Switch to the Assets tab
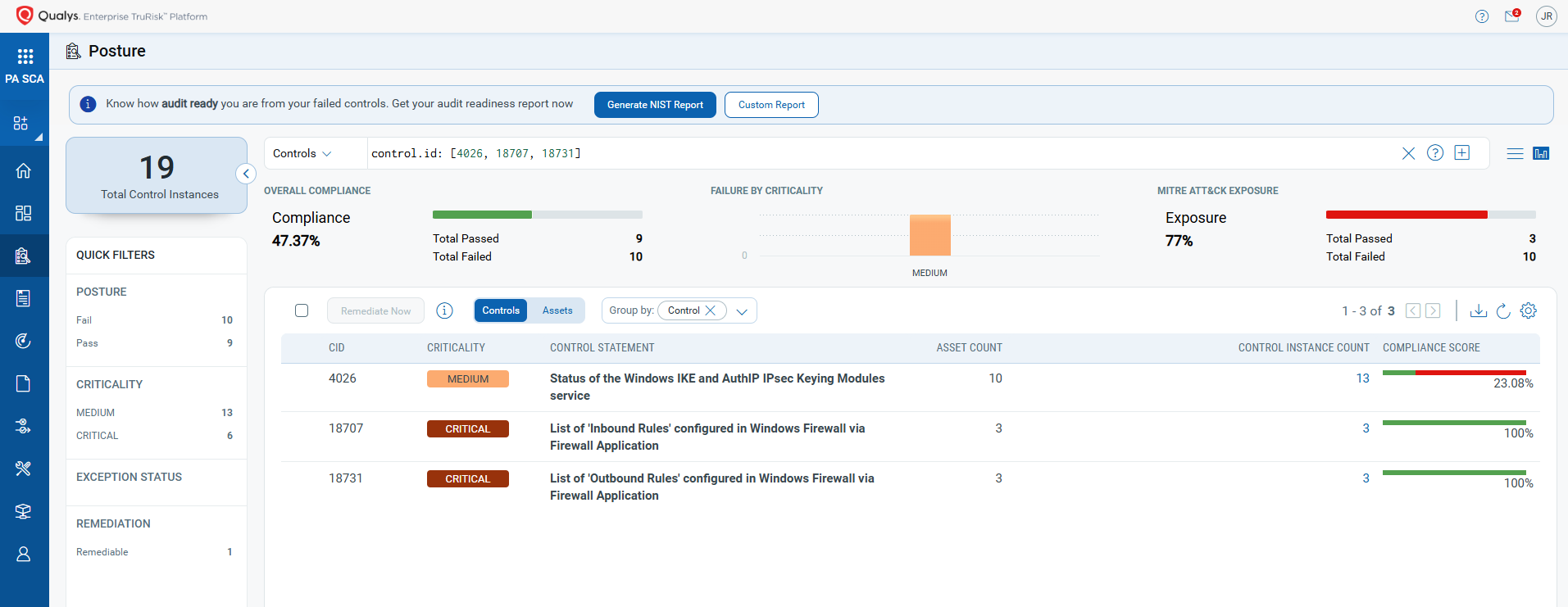The image size is (1568, 607). tap(557, 310)
